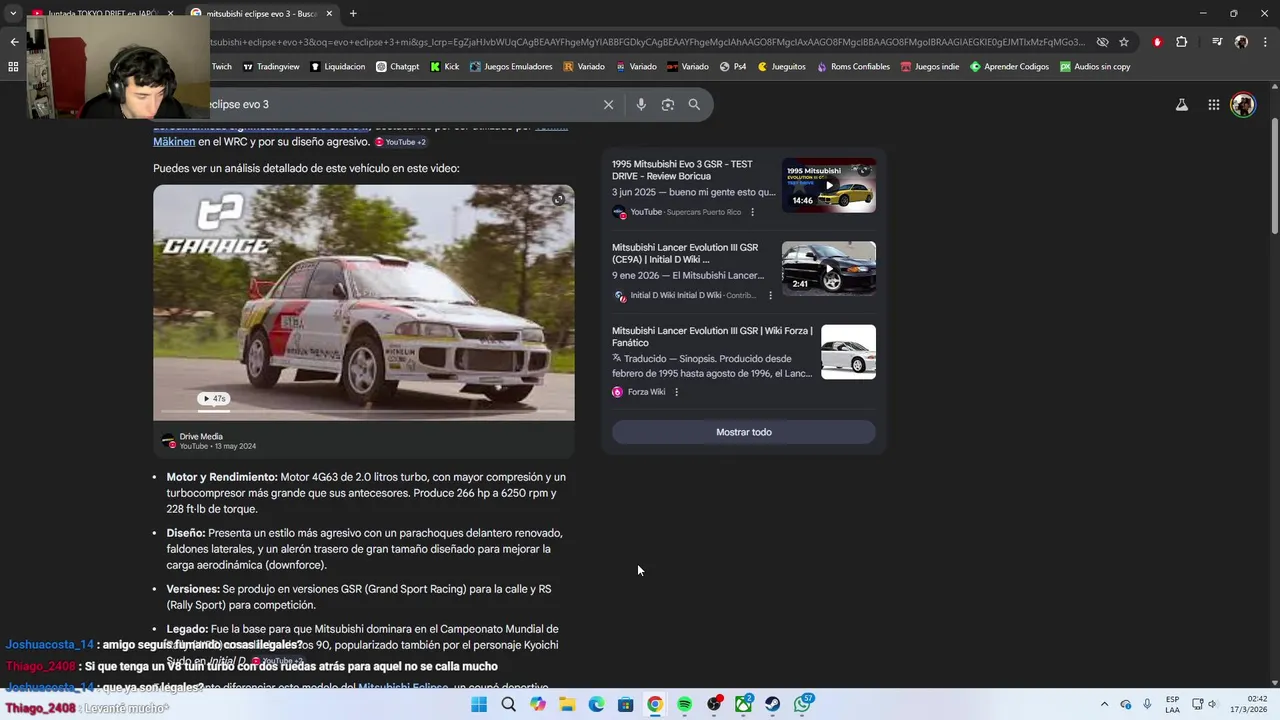Start voice search with the microphone icon

tap(641, 104)
